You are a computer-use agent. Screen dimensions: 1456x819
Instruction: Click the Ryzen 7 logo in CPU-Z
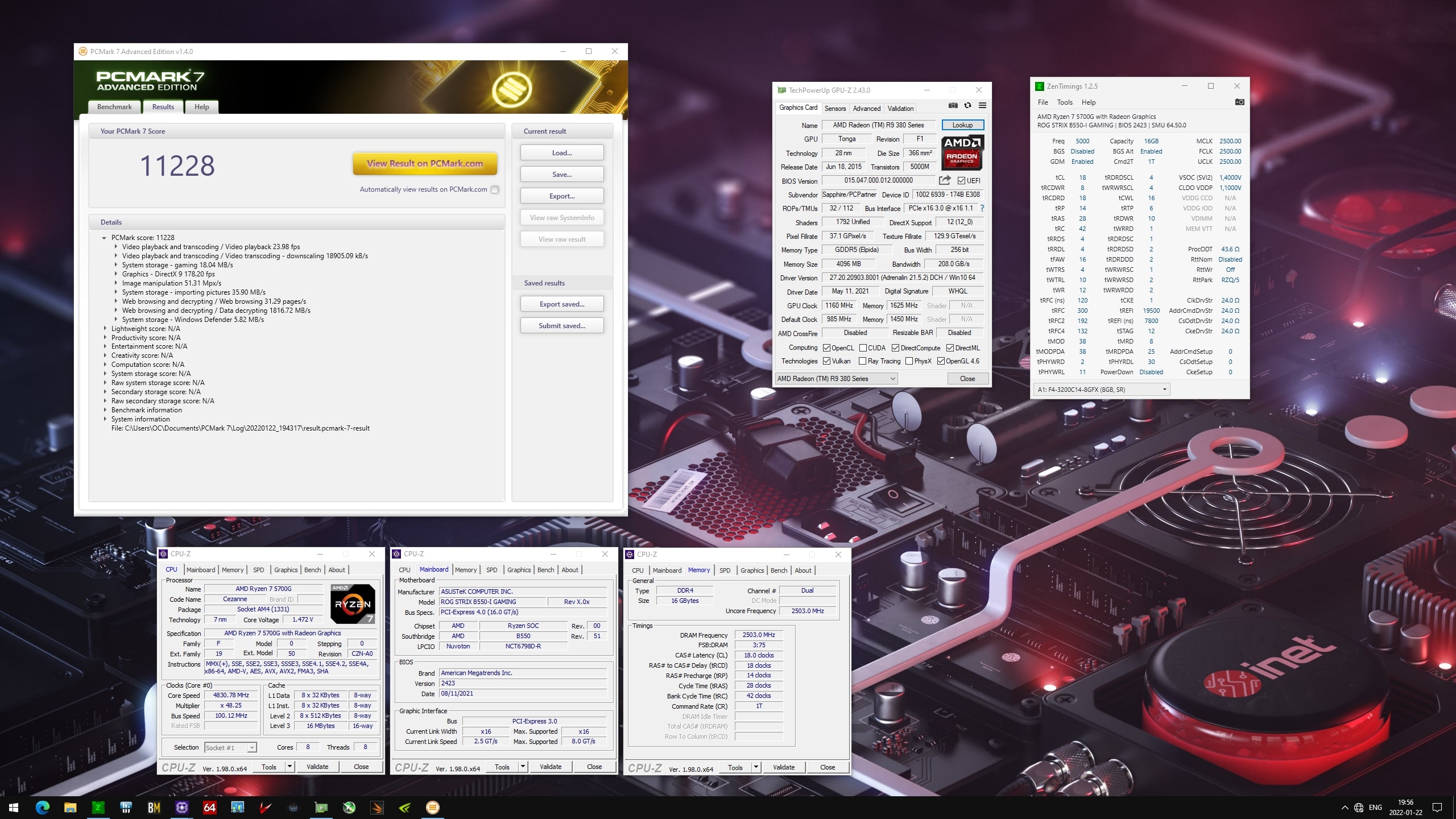pyautogui.click(x=353, y=604)
